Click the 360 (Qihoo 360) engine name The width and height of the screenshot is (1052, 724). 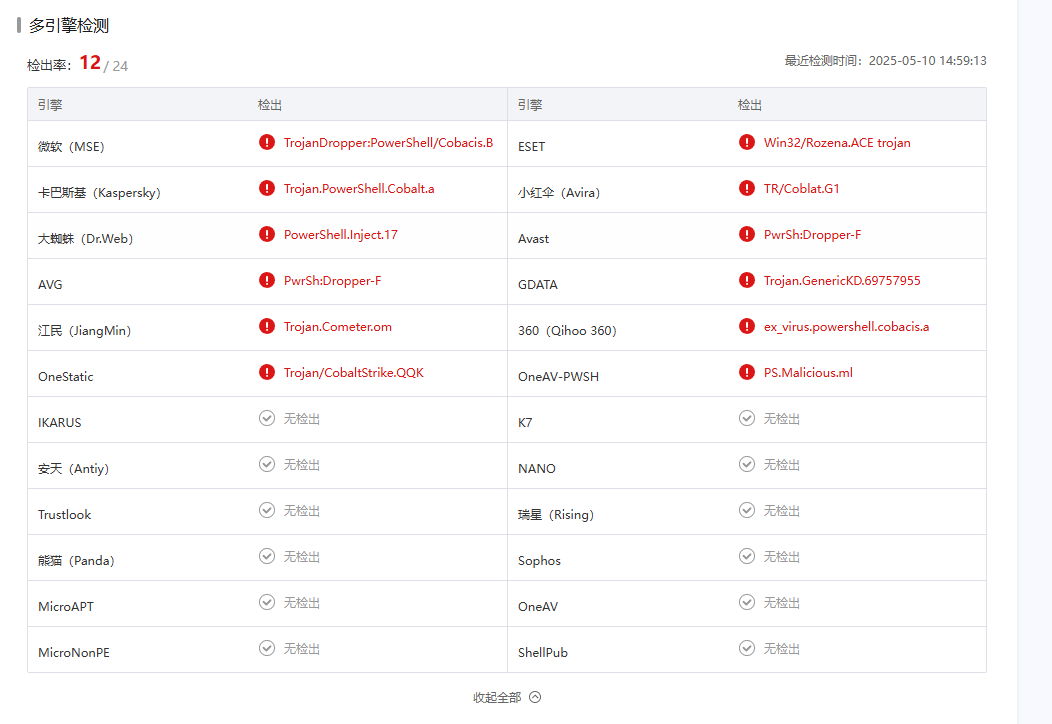click(x=567, y=330)
